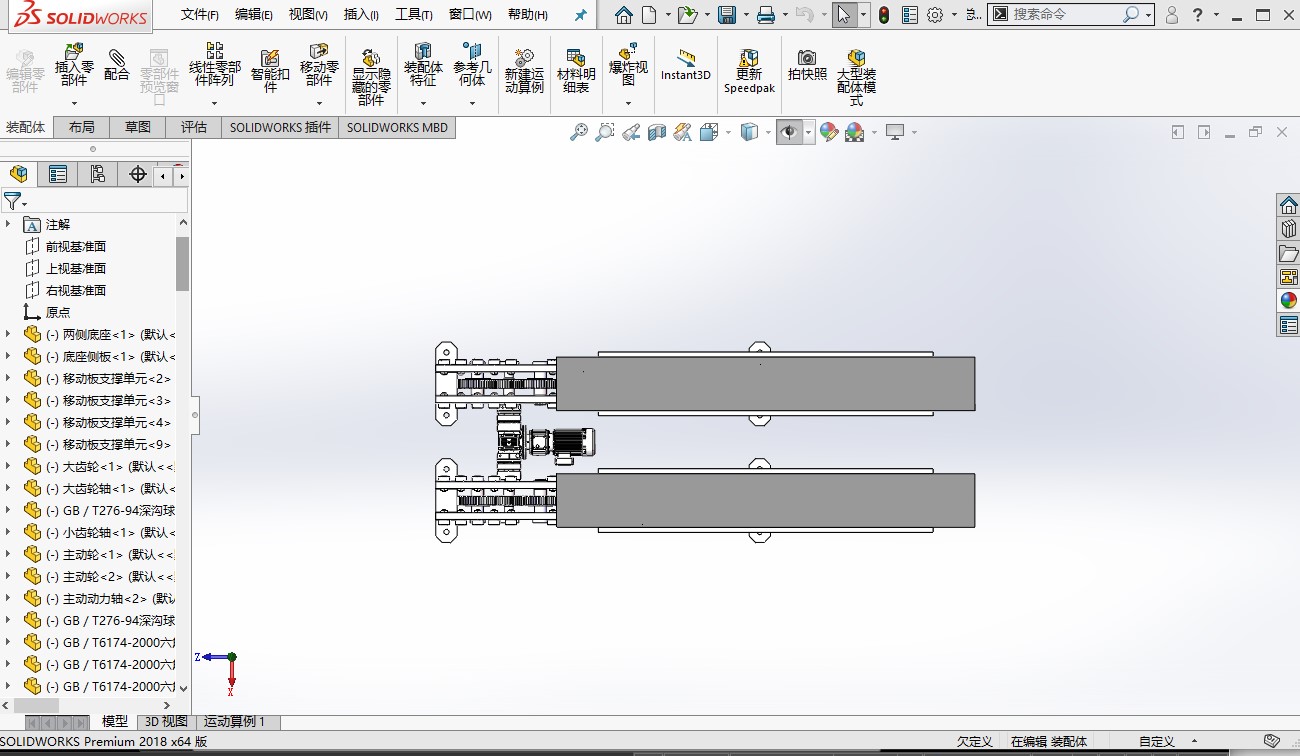Switch to the SOLIDWORKS MBD tab

click(x=397, y=127)
